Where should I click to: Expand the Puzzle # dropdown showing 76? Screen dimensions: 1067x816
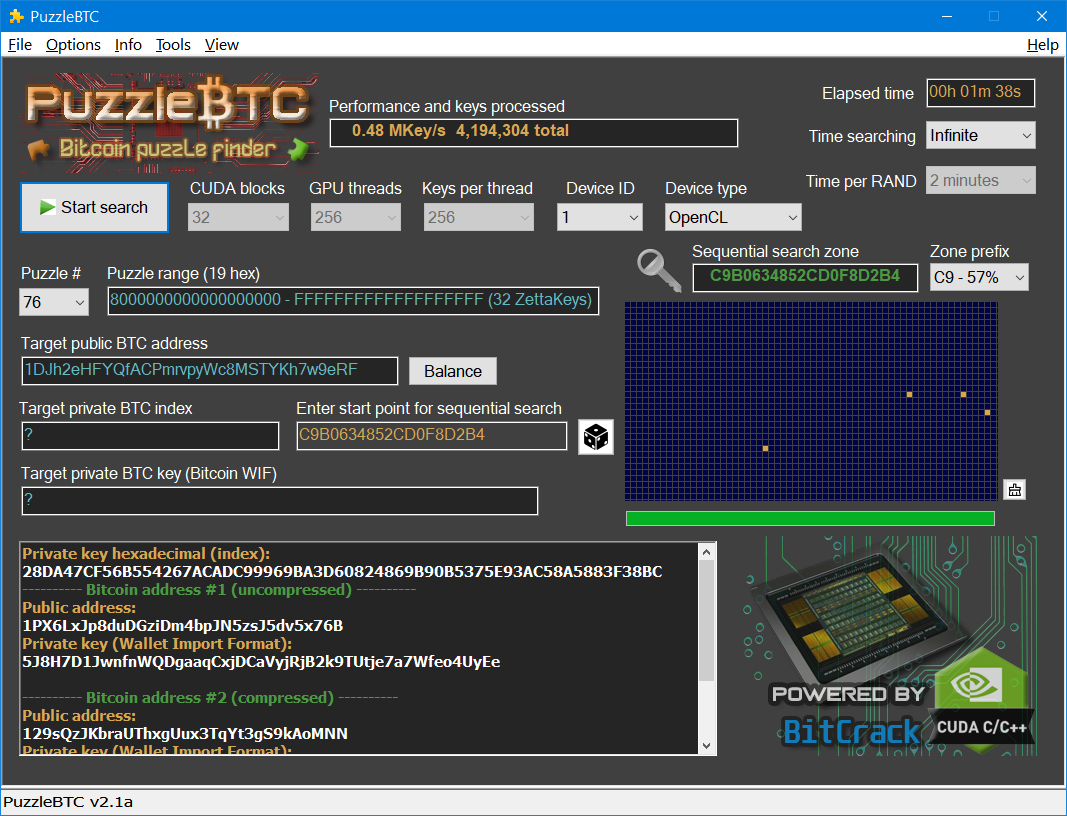[54, 301]
